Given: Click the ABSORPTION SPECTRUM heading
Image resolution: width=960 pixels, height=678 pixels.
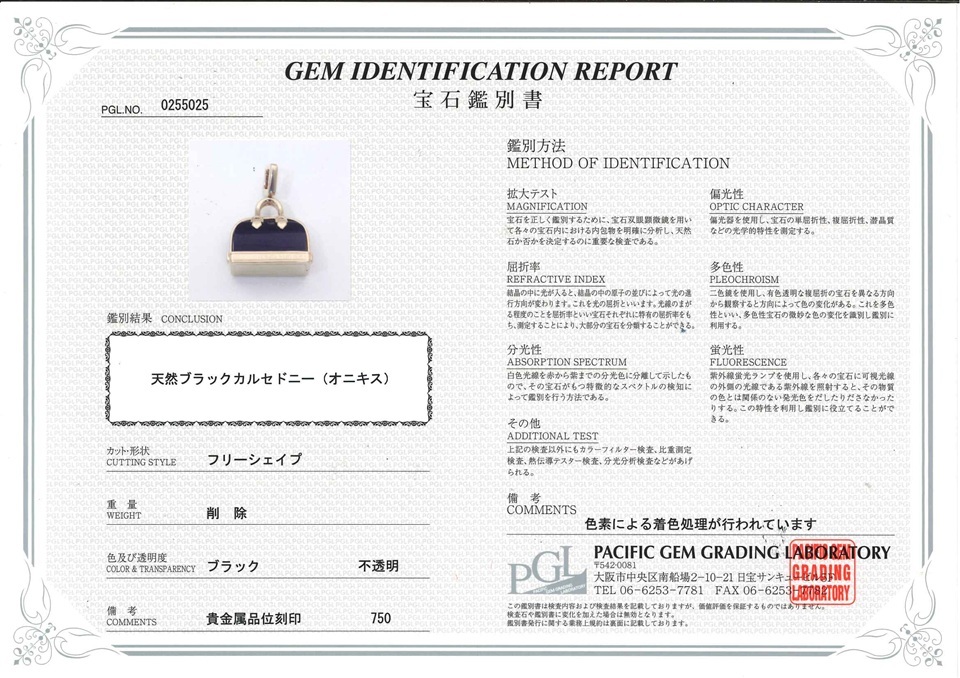Looking at the screenshot, I should click(x=567, y=362).
